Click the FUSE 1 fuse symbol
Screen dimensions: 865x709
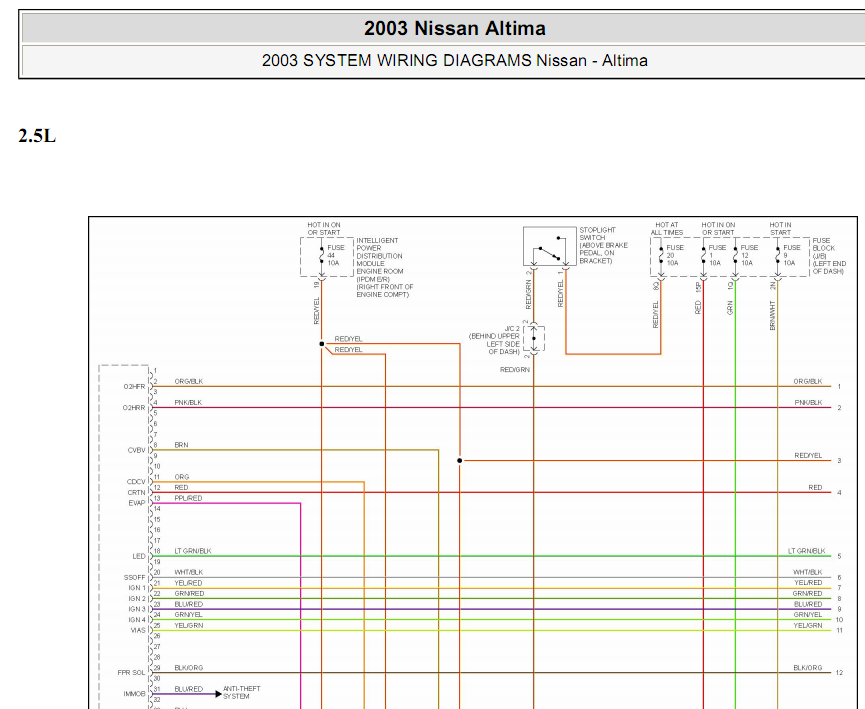click(x=703, y=255)
